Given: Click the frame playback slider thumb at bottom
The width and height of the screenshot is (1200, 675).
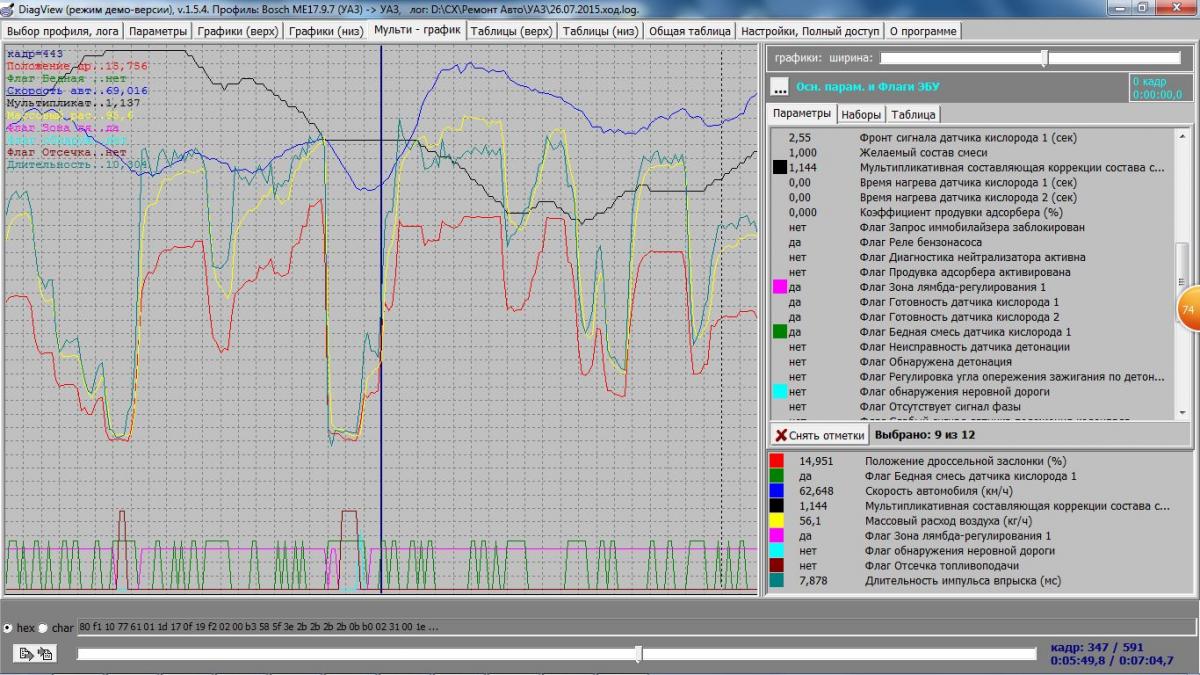Looking at the screenshot, I should tap(638, 654).
